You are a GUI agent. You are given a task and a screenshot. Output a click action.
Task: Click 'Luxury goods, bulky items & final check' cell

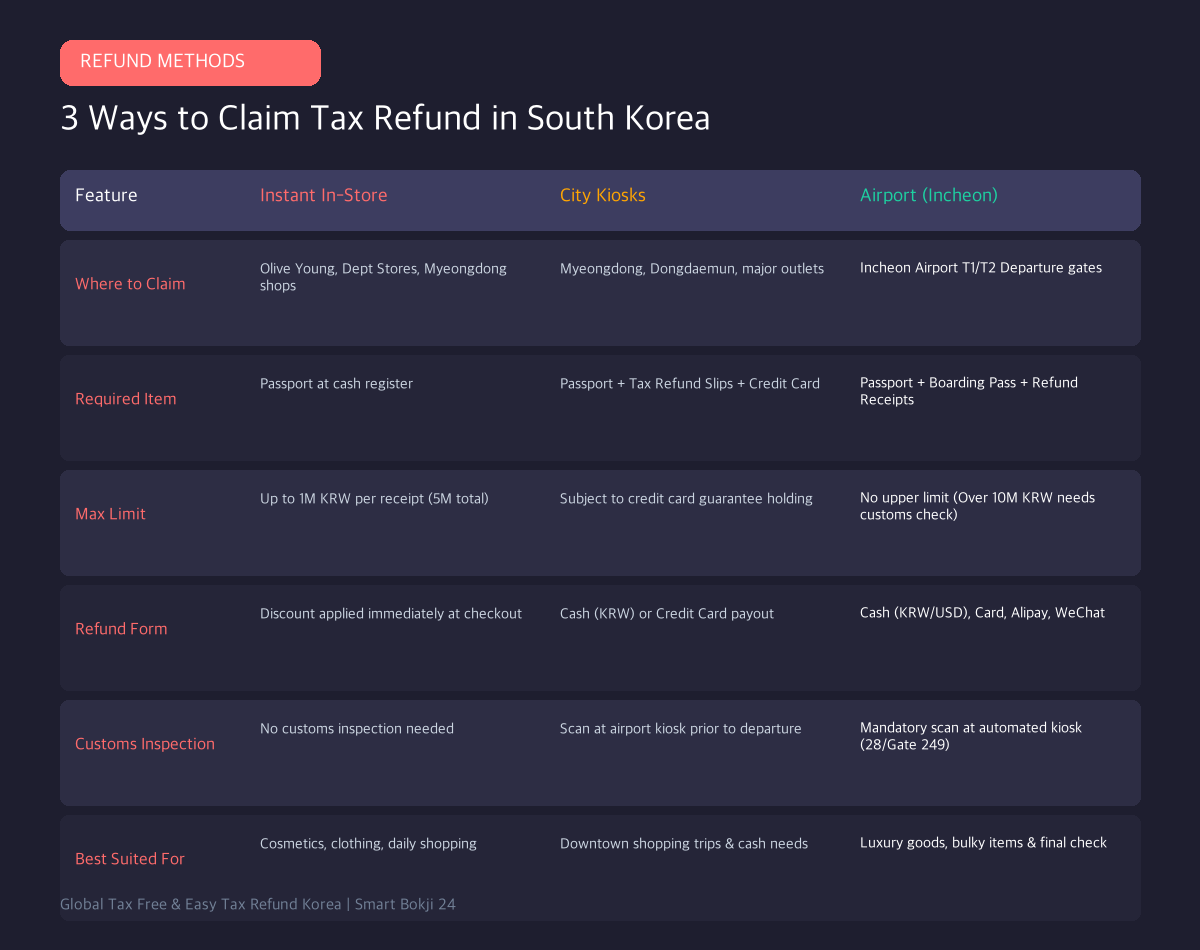[983, 843]
